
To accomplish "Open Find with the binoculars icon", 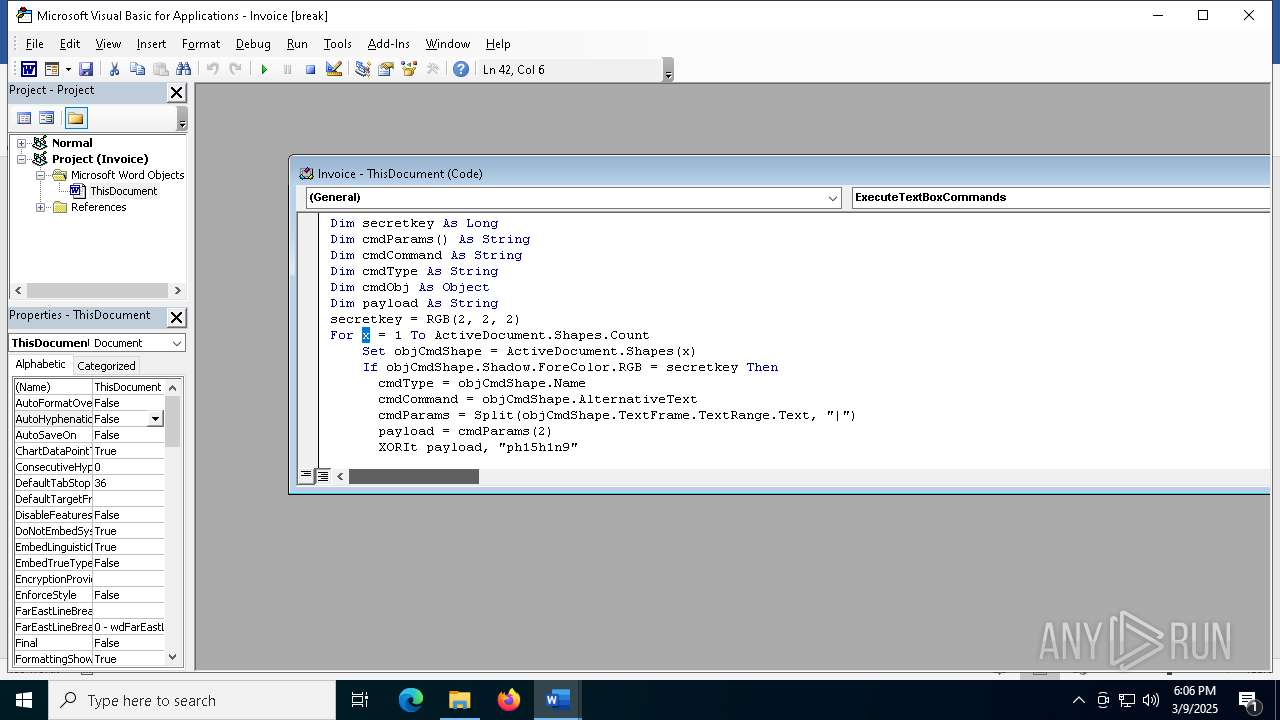I will pos(183,69).
